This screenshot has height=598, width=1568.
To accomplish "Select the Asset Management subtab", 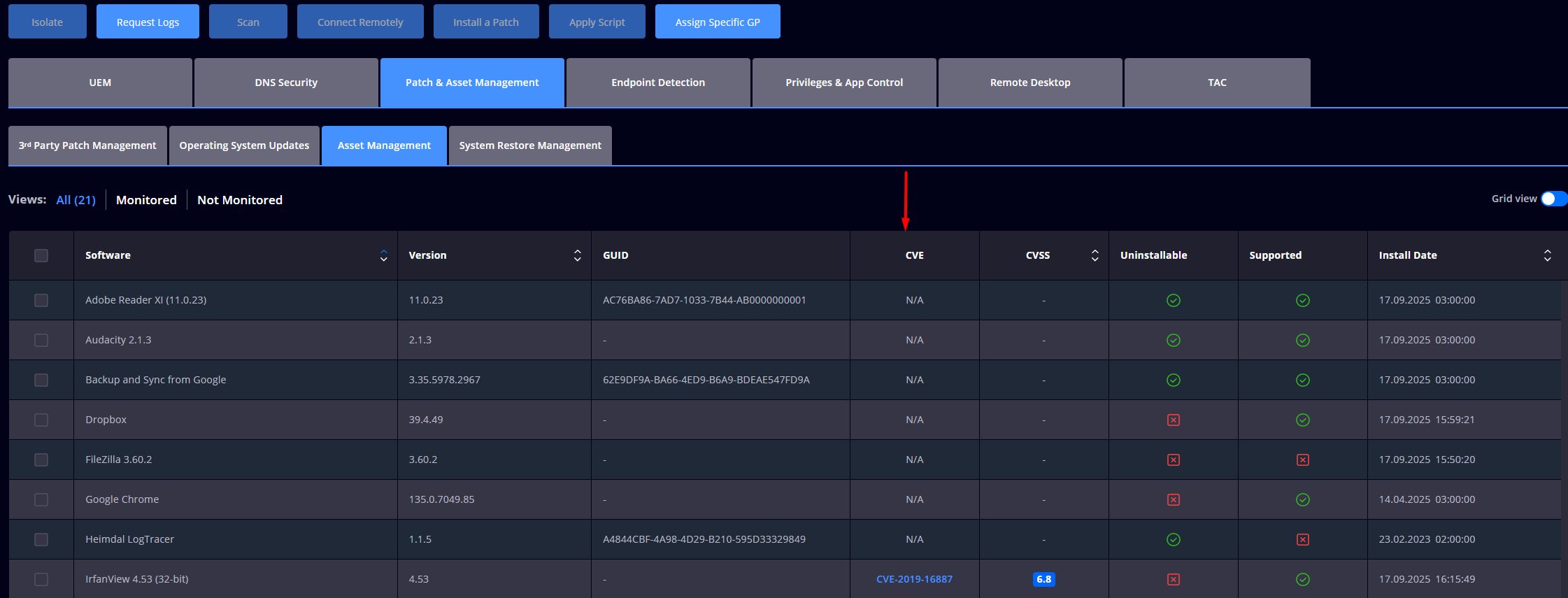I will coord(384,145).
